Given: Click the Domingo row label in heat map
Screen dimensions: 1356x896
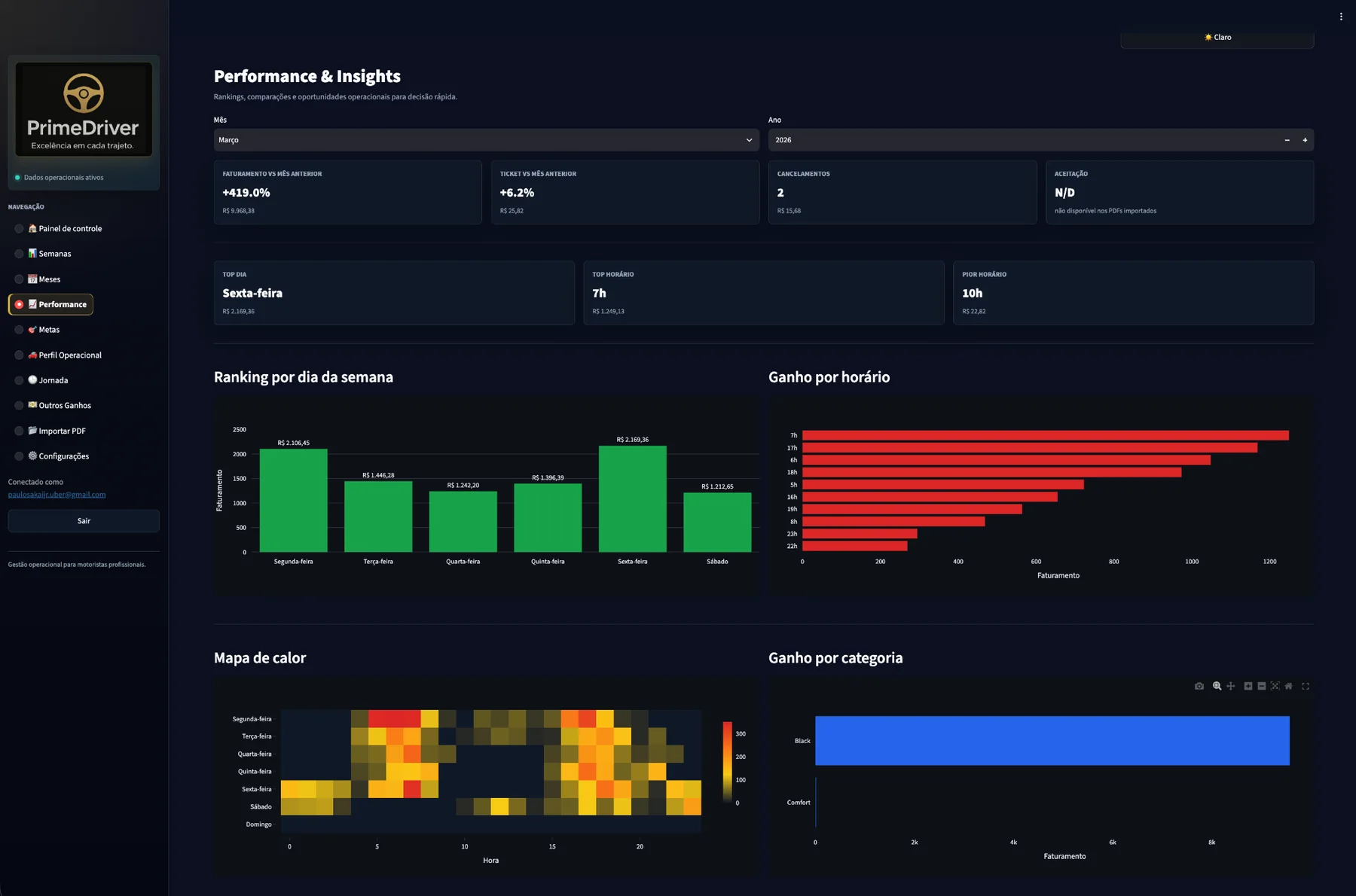Looking at the screenshot, I should [x=258, y=824].
